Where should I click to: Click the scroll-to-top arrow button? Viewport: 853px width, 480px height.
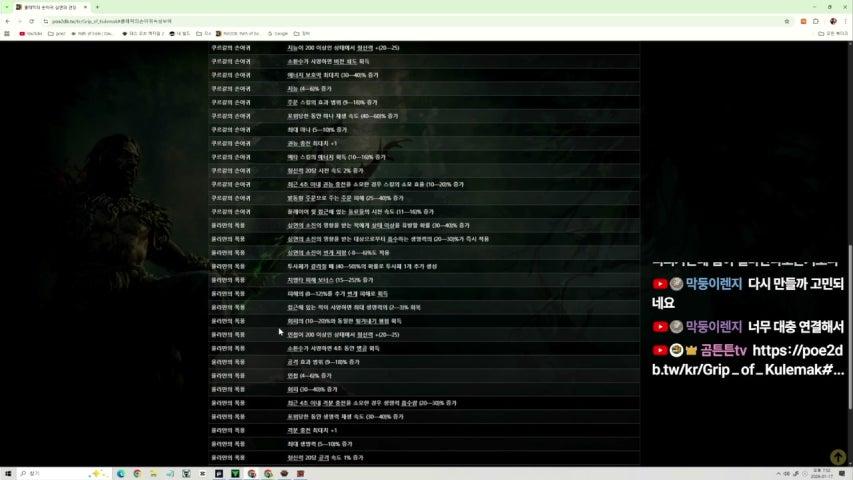[838, 457]
